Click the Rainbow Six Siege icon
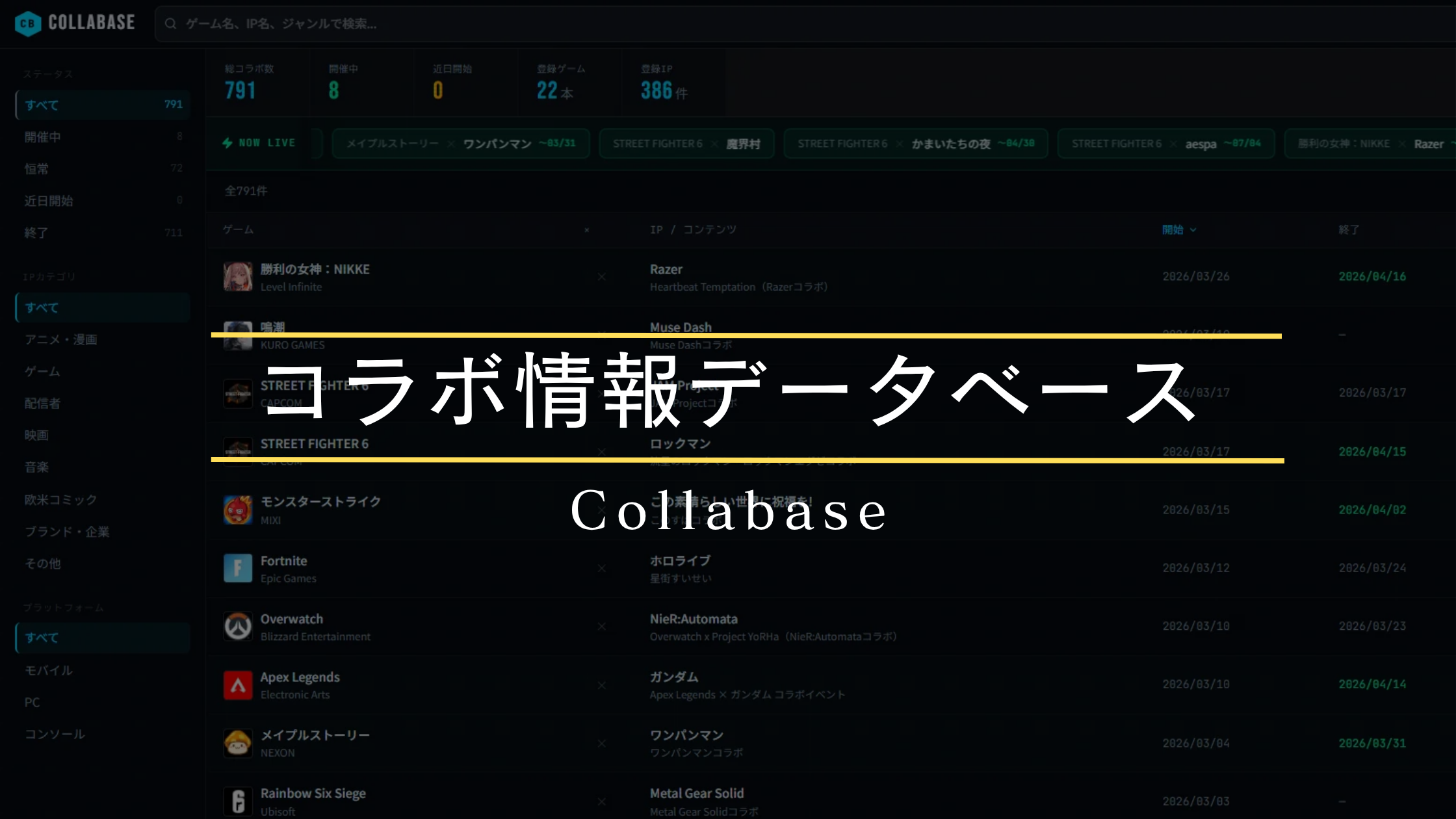Image resolution: width=1456 pixels, height=819 pixels. 238,801
